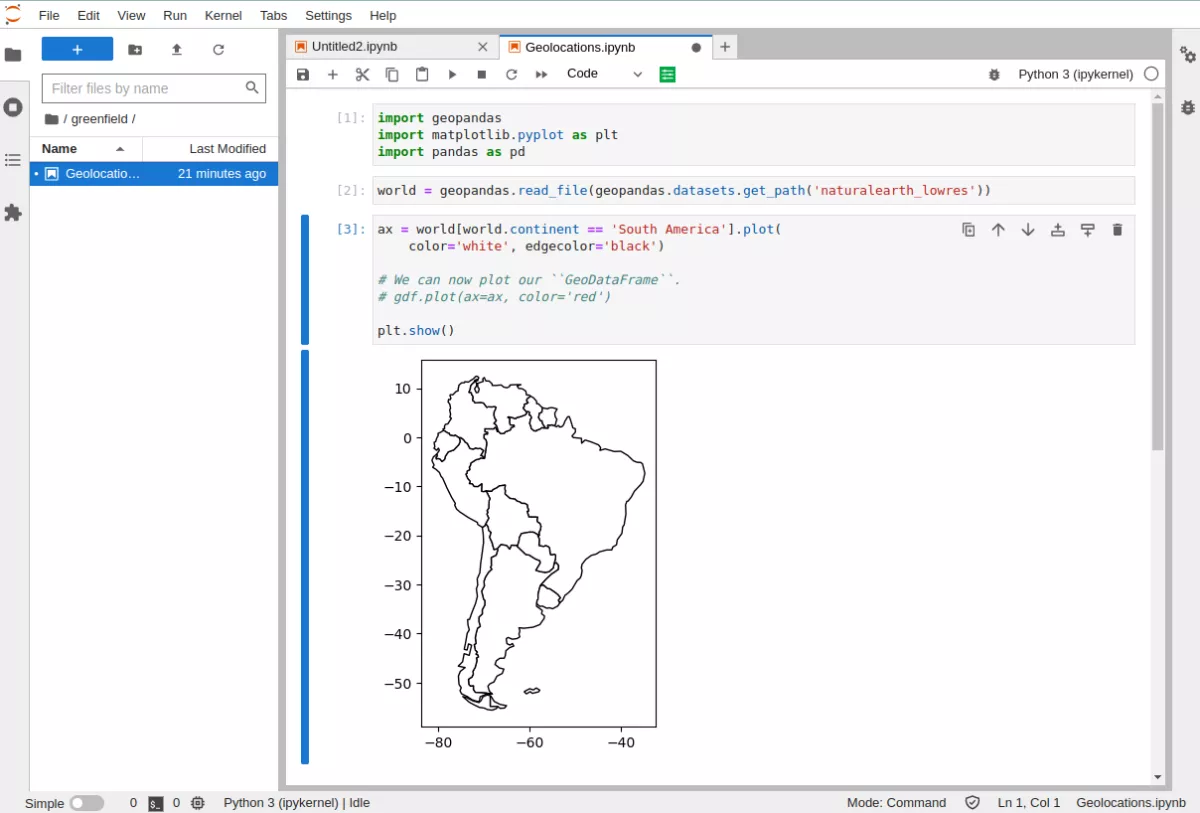The height and width of the screenshot is (813, 1200).
Task: Open the extension manager puzzle icon
Action: 14,213
